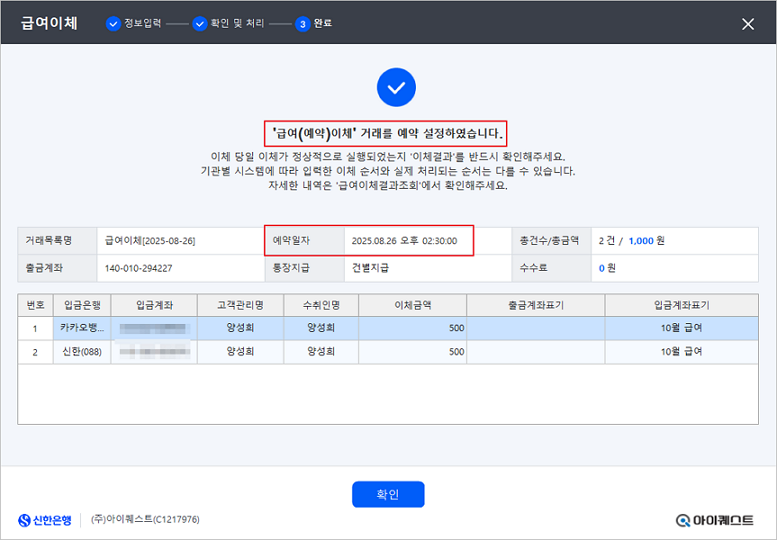This screenshot has width=777, height=540.
Task: Click row number 1 cell
Action: pos(35,328)
